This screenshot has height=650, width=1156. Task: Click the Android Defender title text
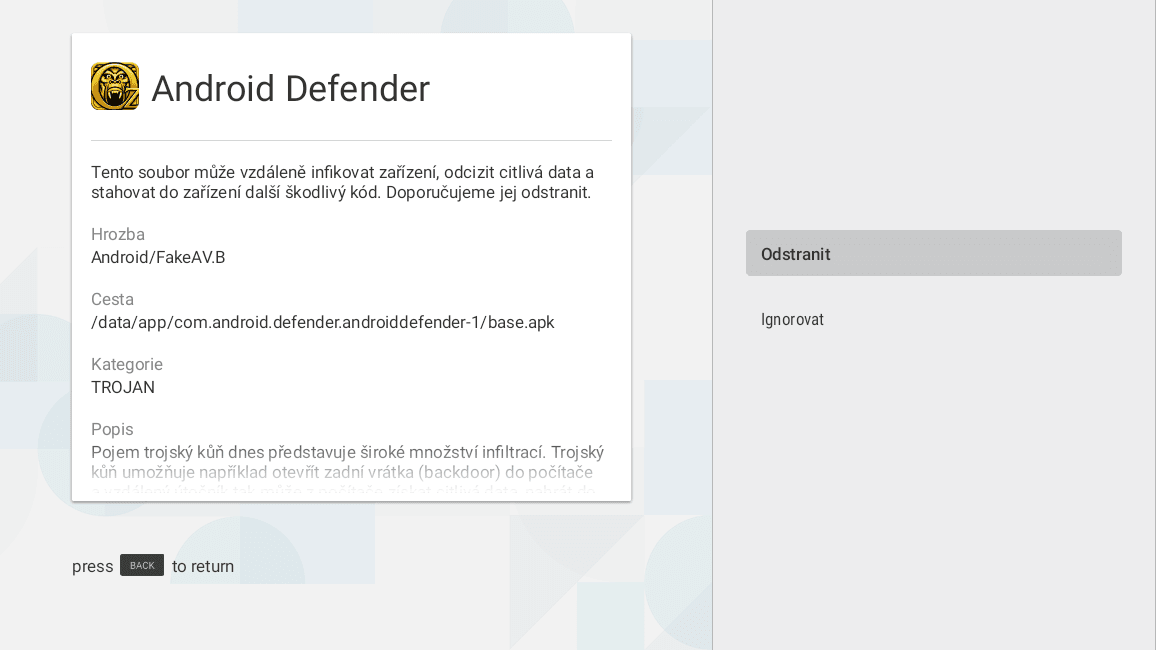point(290,88)
